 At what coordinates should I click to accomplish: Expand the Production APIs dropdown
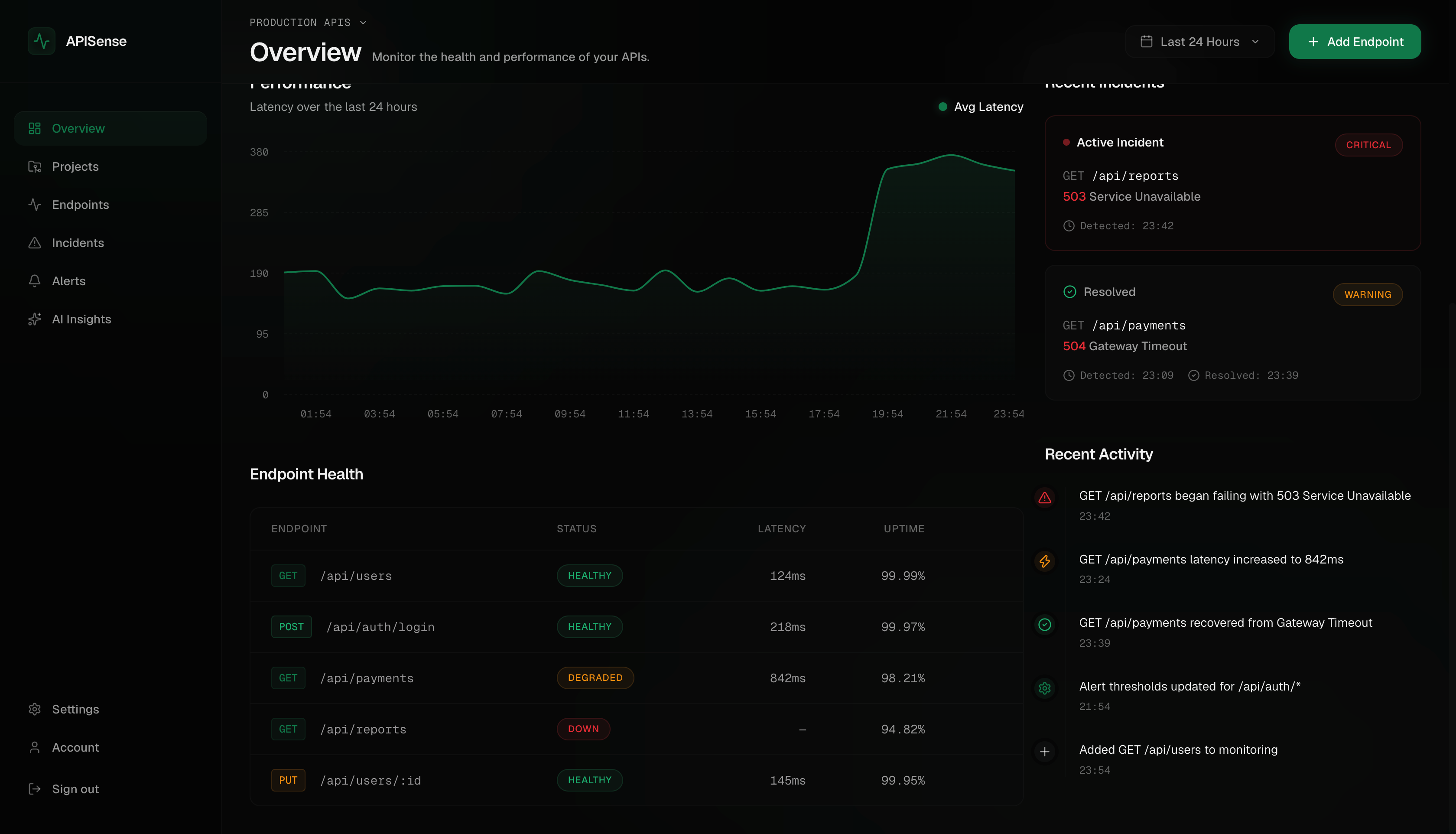(x=308, y=23)
